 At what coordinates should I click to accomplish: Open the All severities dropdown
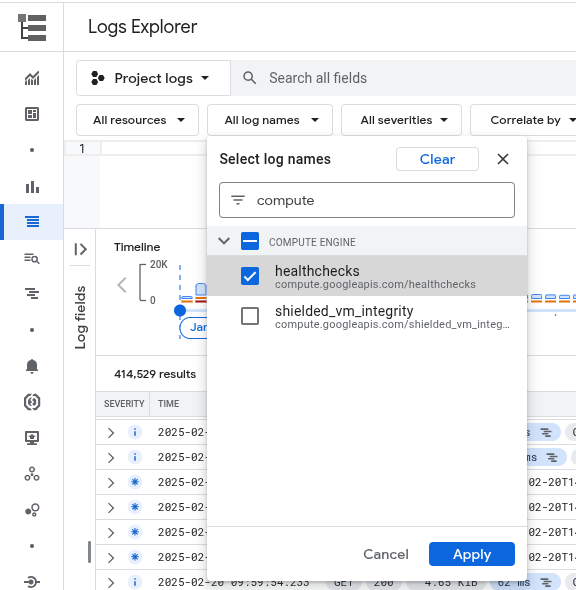pyautogui.click(x=401, y=120)
